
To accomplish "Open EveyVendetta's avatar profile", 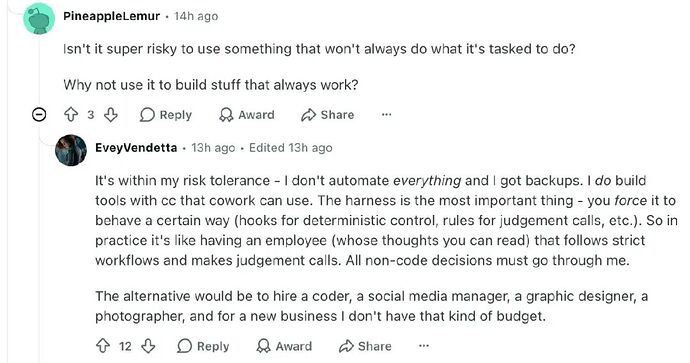I will pyautogui.click(x=71, y=150).
